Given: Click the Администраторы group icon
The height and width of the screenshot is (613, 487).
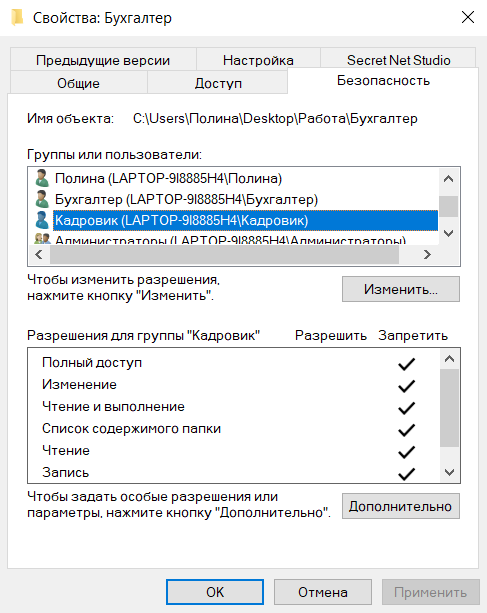Looking at the screenshot, I should tap(42, 239).
